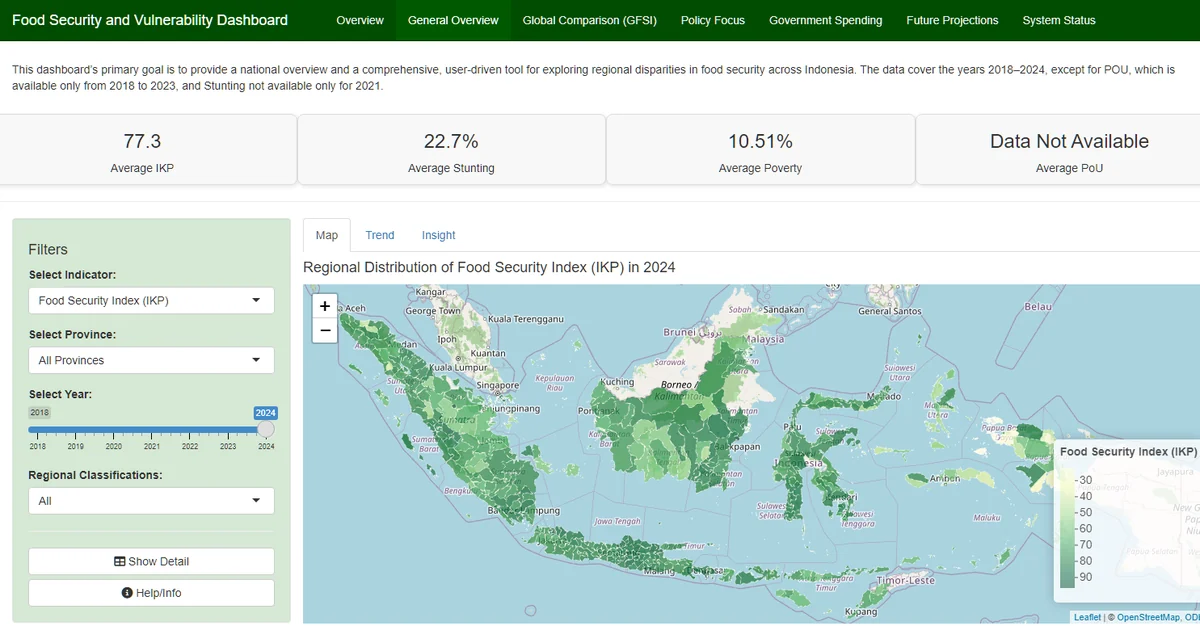This screenshot has width=1200, height=626.
Task: Zoom in on the map
Action: 325,306
